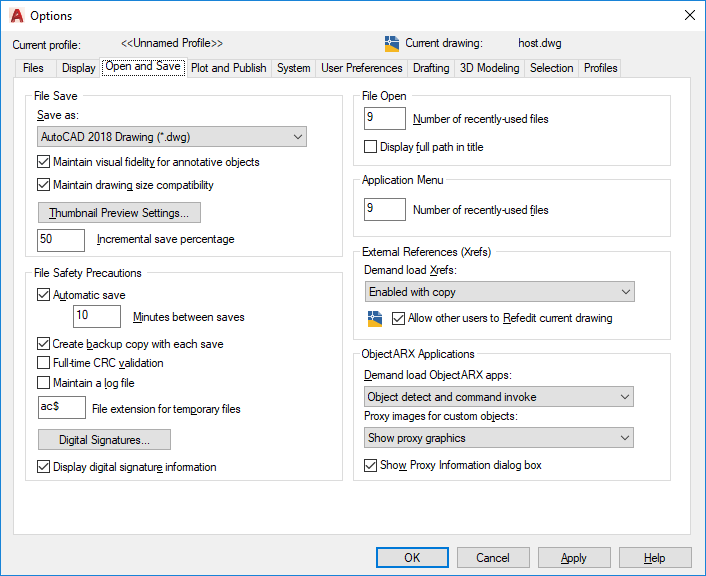Image resolution: width=706 pixels, height=576 pixels.
Task: Switch to the Plot and Publish tab
Action: click(229, 68)
